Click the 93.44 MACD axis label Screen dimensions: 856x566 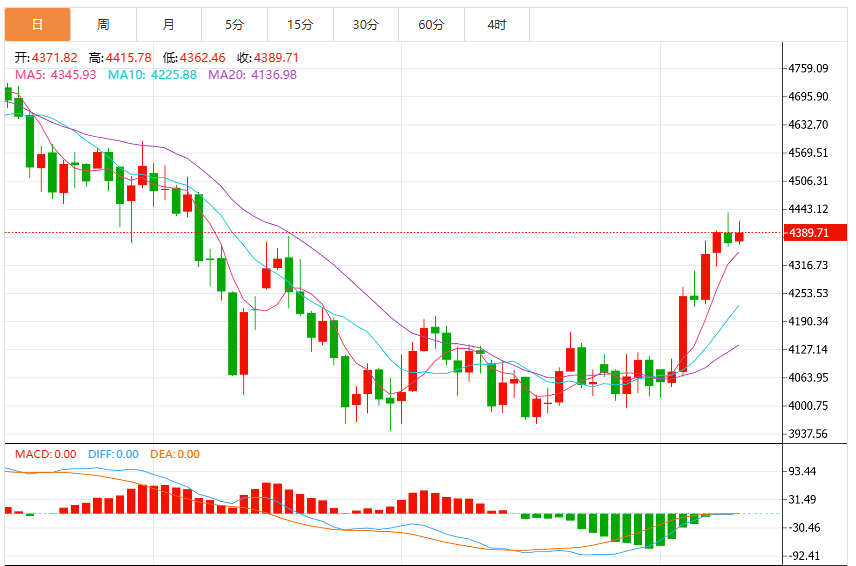pos(802,471)
